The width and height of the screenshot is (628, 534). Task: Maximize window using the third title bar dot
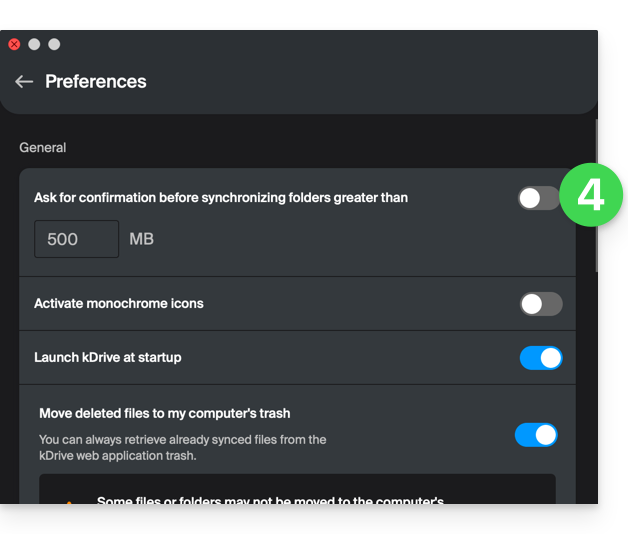(x=54, y=44)
